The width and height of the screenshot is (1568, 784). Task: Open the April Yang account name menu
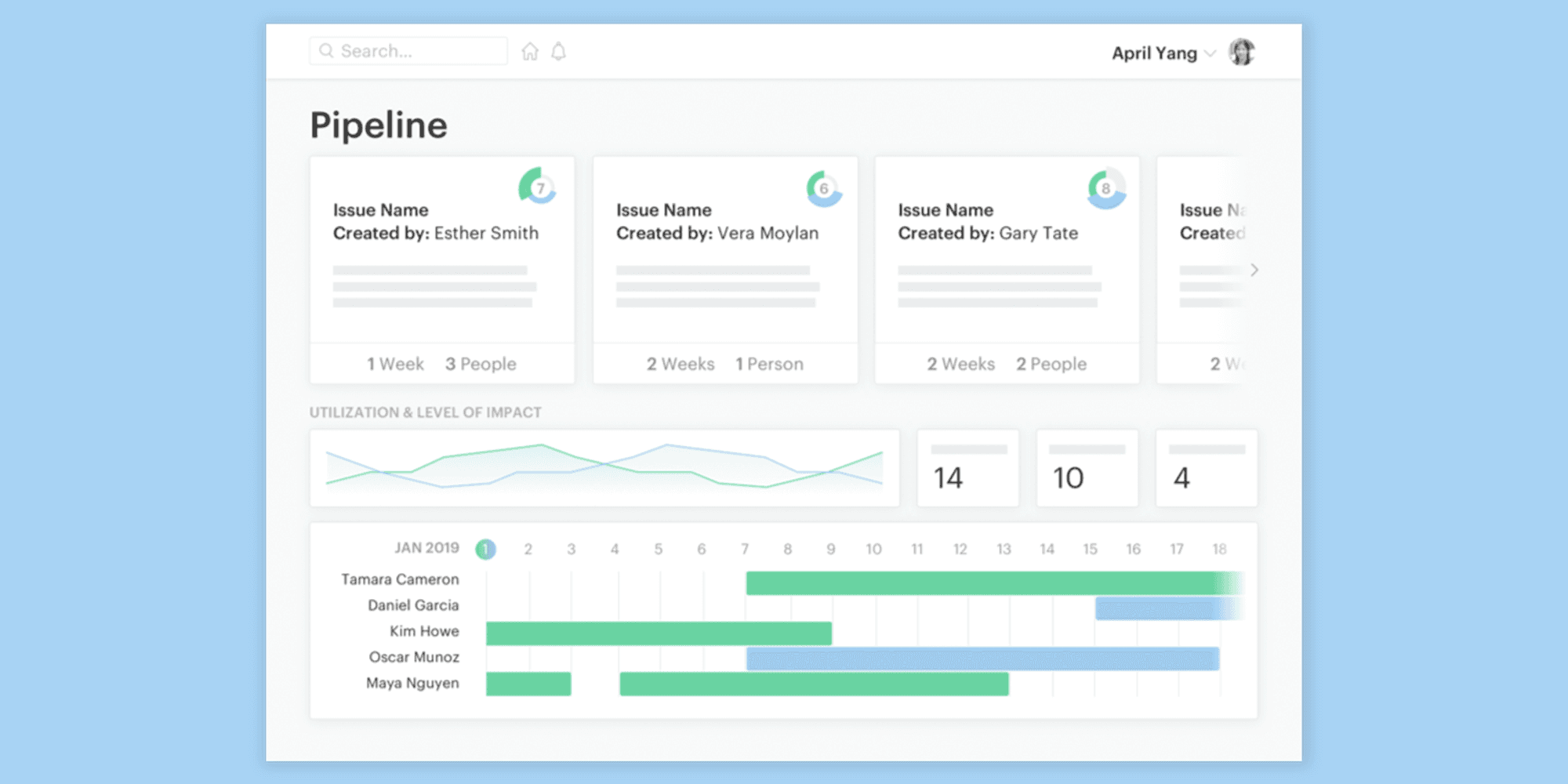1154,53
